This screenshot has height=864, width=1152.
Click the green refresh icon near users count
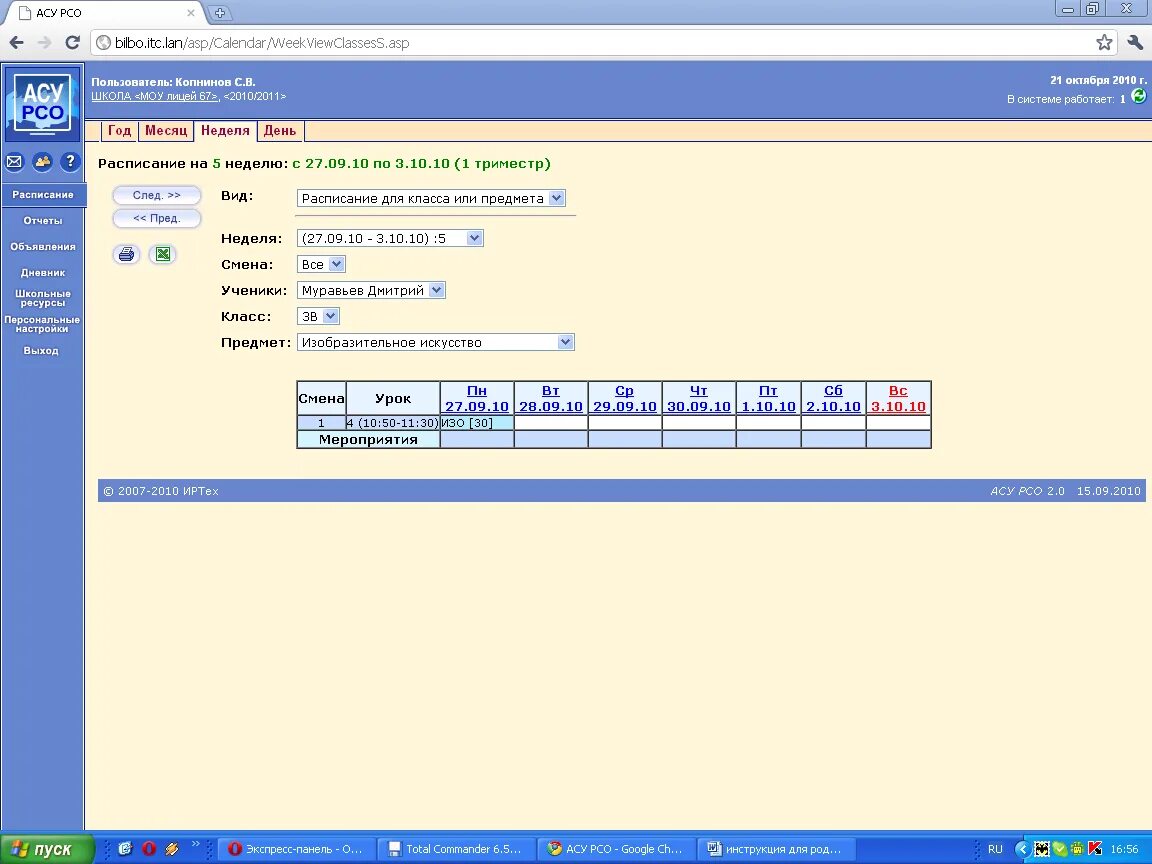coord(1138,96)
